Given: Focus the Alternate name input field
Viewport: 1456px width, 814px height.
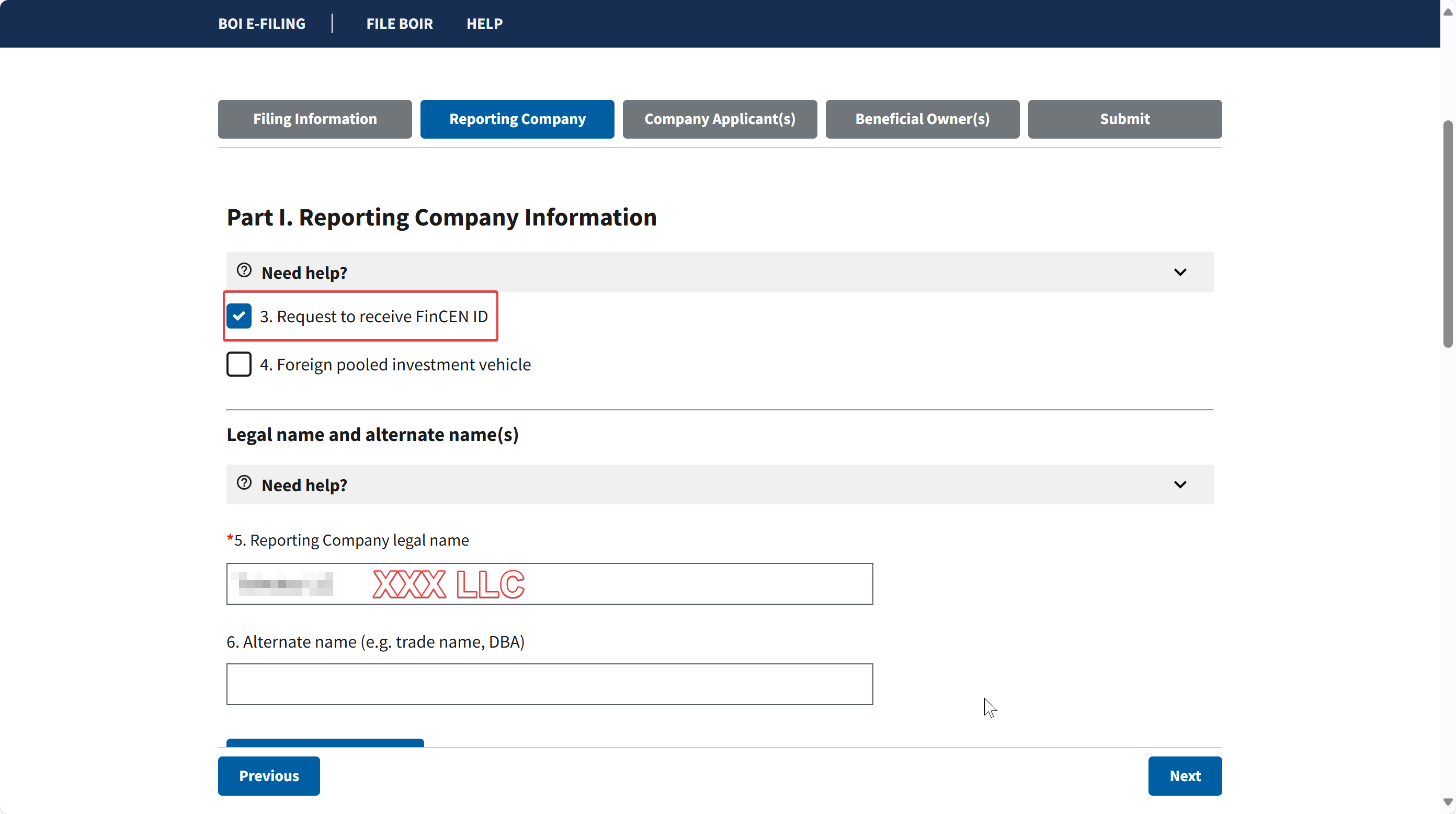Looking at the screenshot, I should click(550, 684).
